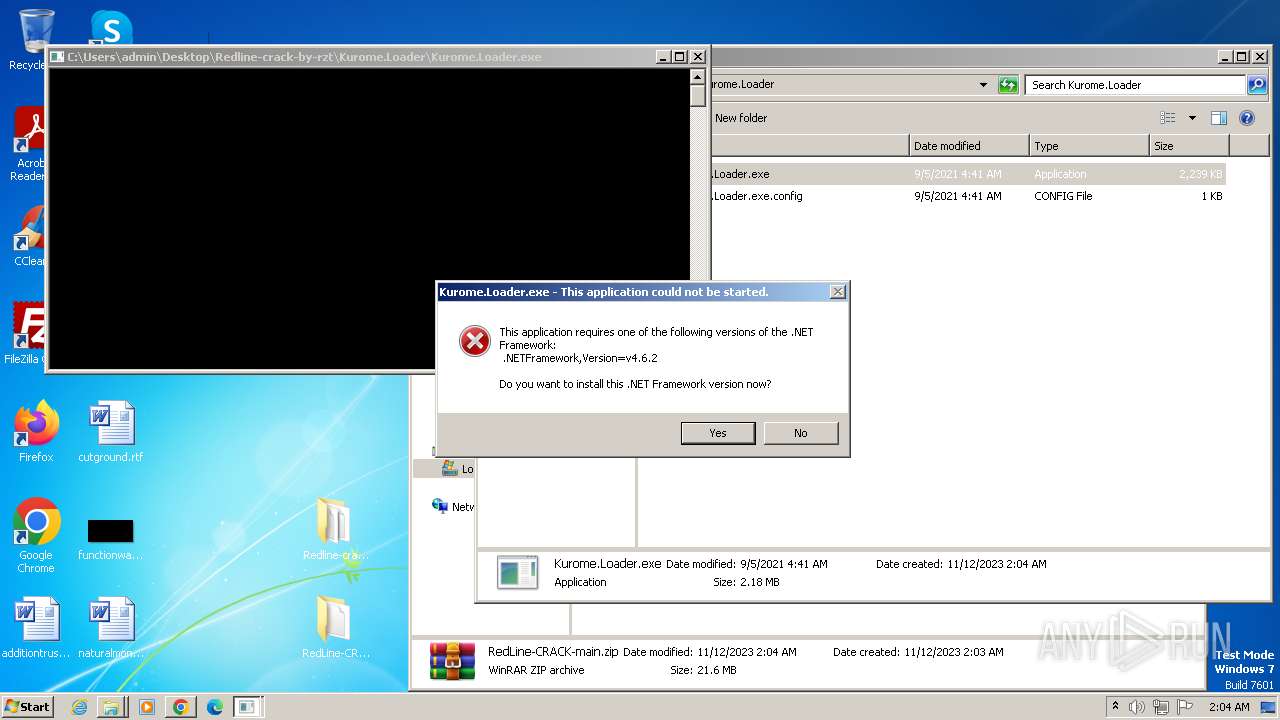Click Action Center flag tray icon
This screenshot has width=1280, height=720.
click(x=1185, y=707)
